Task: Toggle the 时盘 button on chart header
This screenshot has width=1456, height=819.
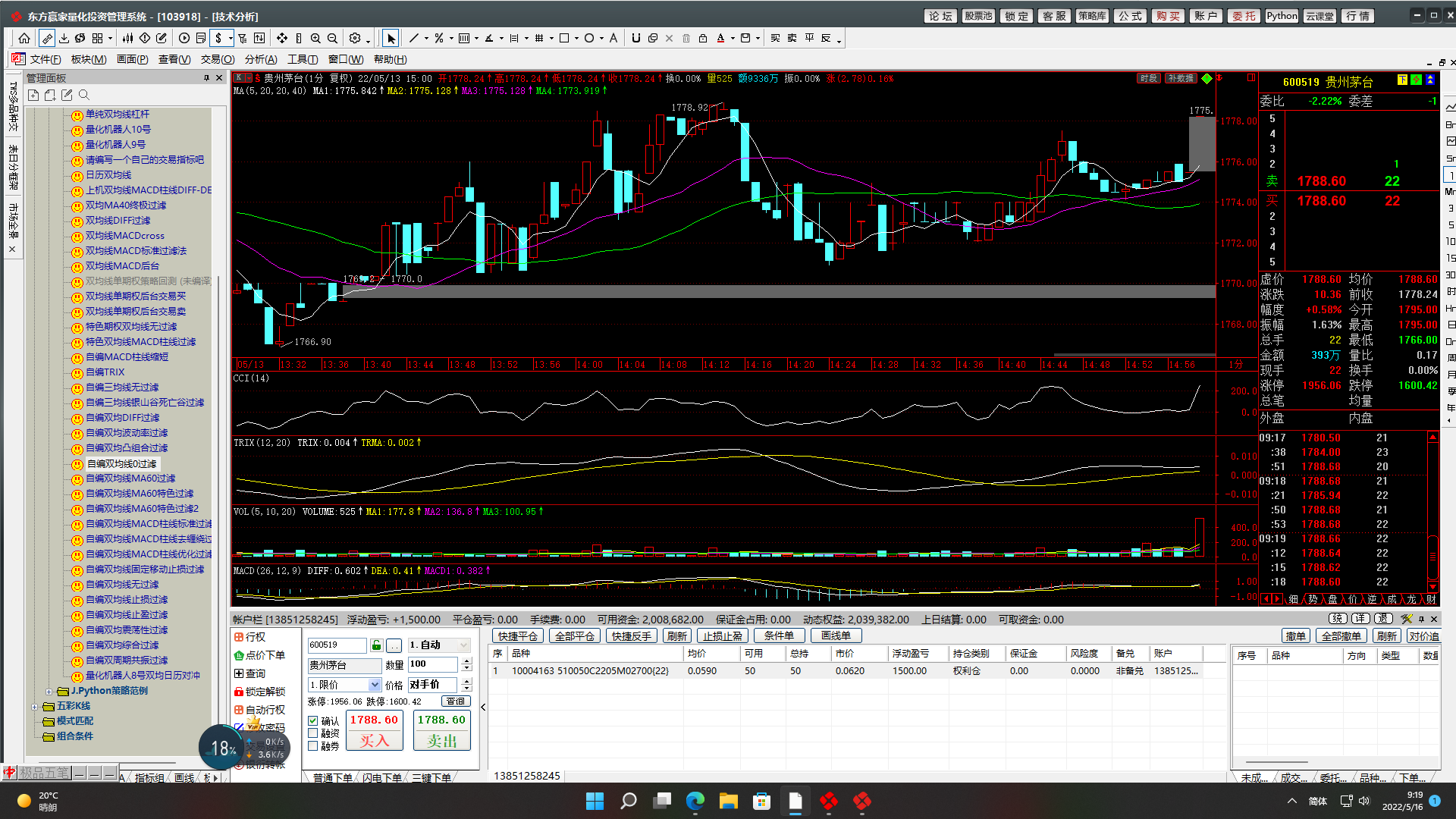Action: (x=1149, y=78)
